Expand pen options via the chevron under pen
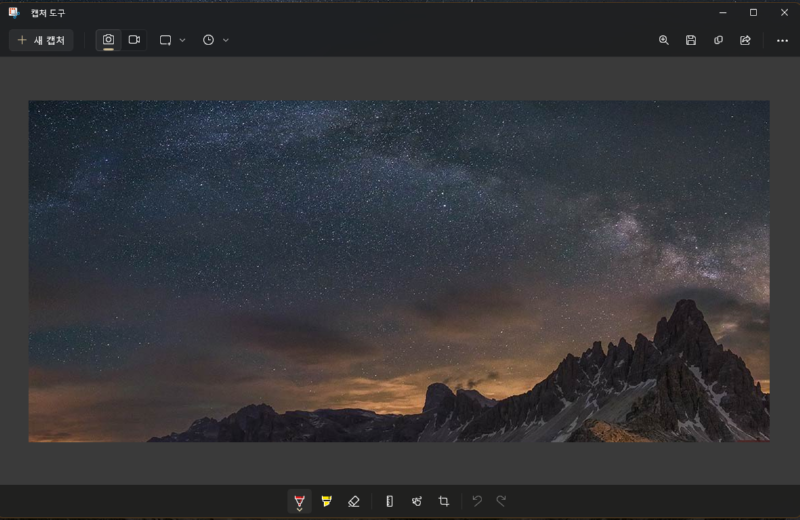 coord(299,510)
